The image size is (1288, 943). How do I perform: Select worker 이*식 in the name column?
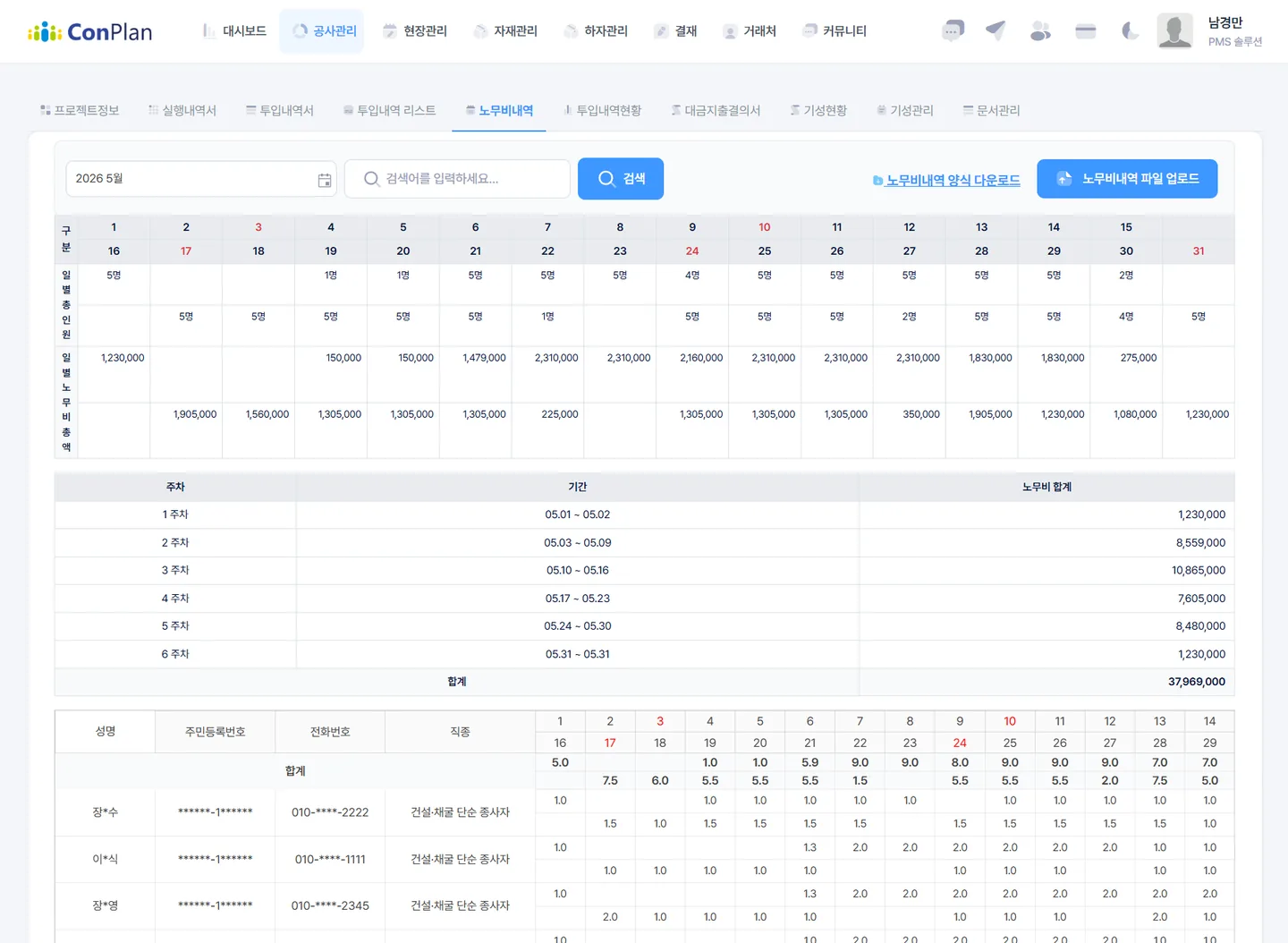[105, 859]
